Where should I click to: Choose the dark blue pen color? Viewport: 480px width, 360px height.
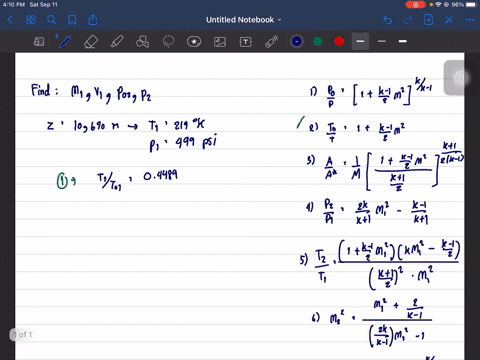(297, 41)
